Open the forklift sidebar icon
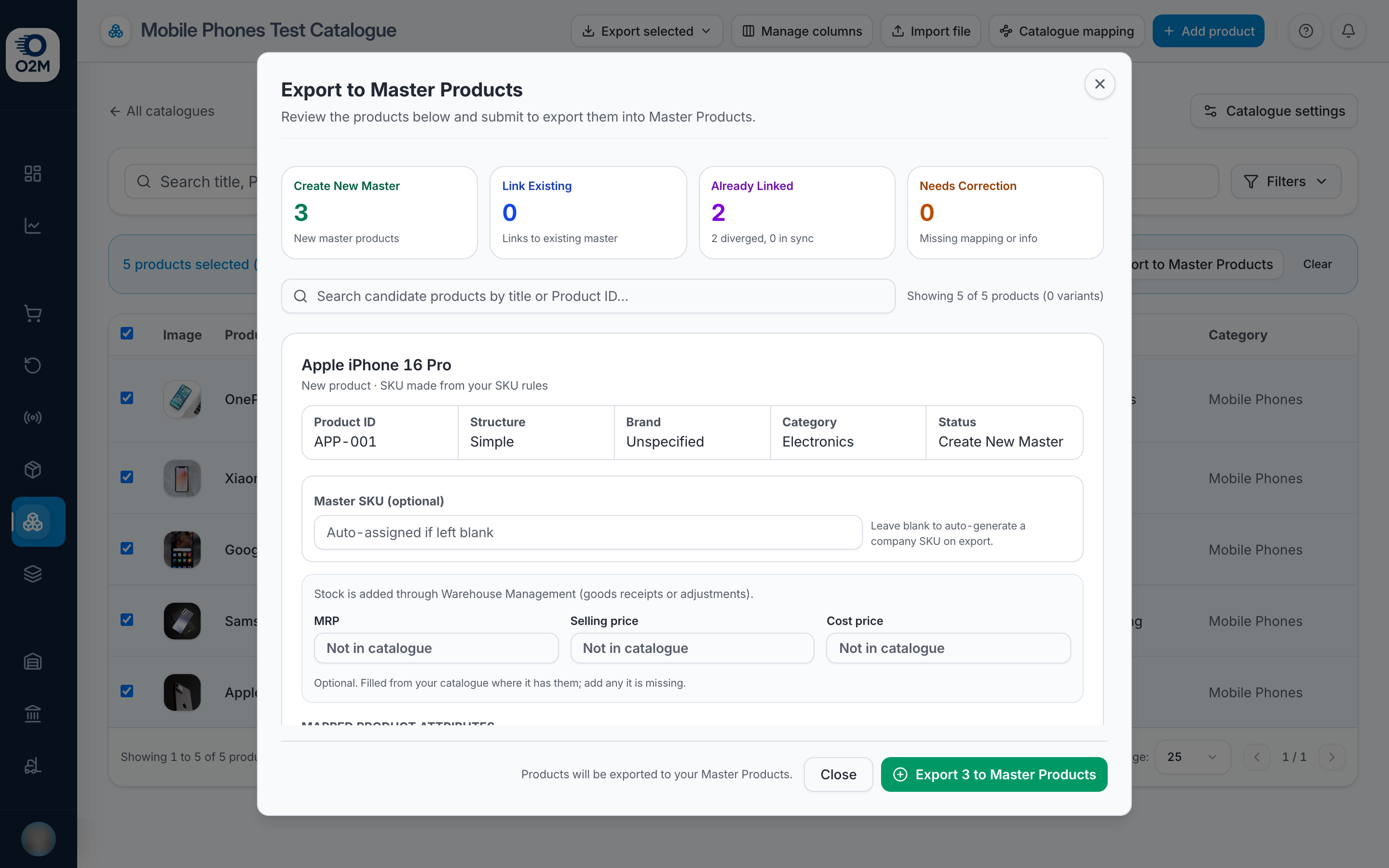1389x868 pixels. pyautogui.click(x=33, y=766)
